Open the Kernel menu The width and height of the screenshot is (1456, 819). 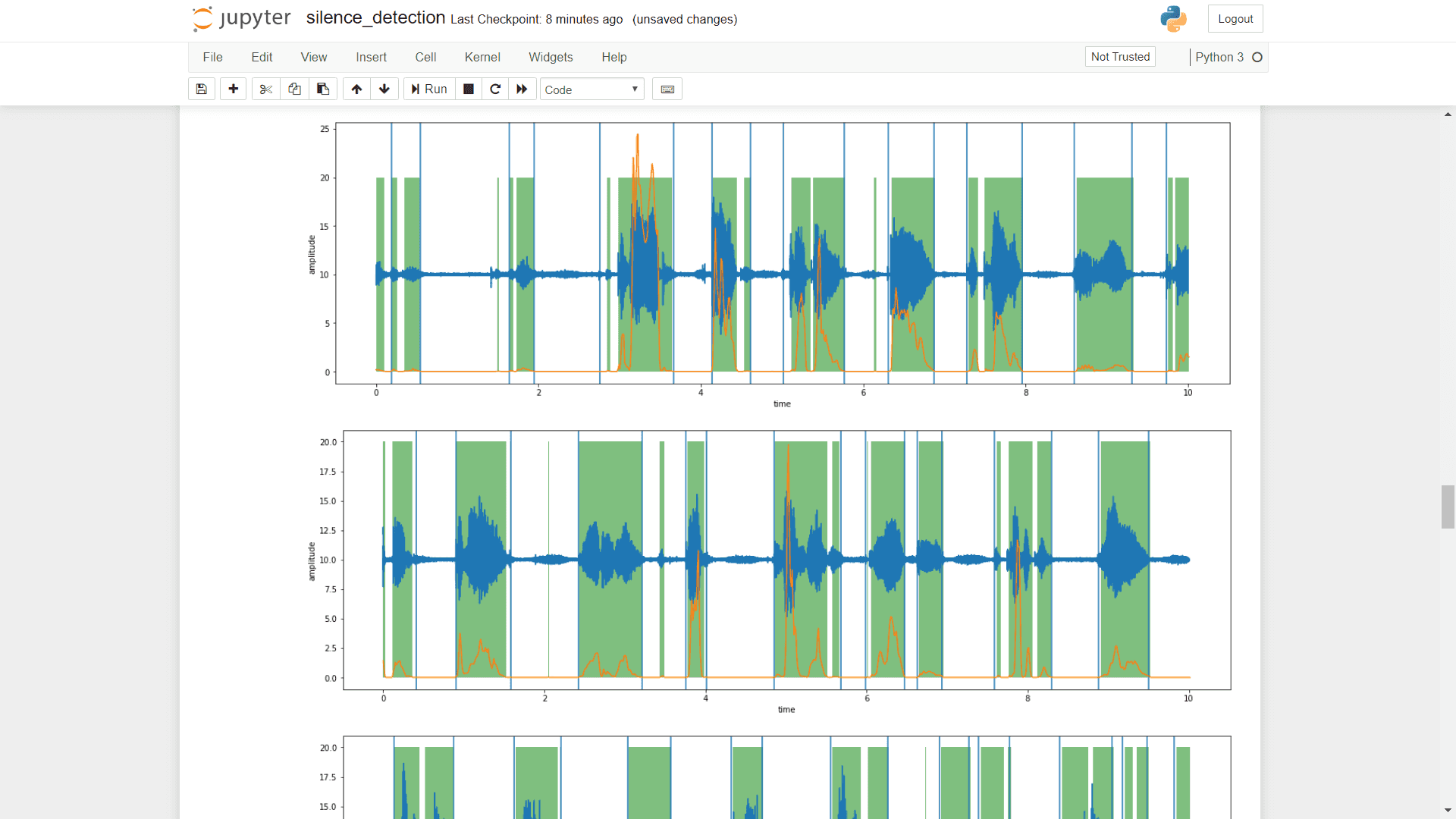click(x=482, y=57)
